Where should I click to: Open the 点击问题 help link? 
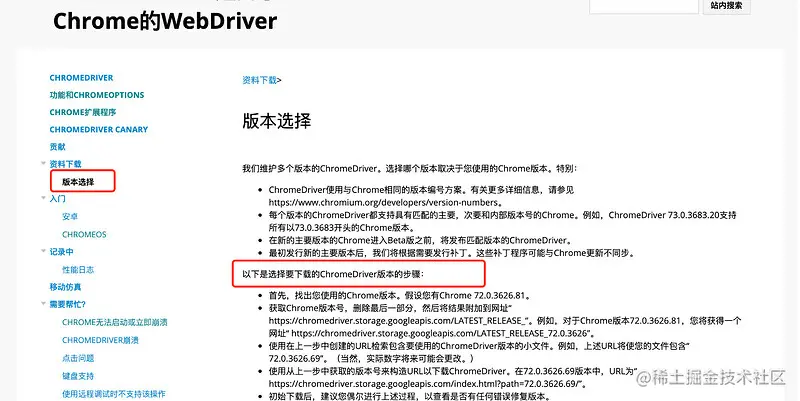click(78, 358)
